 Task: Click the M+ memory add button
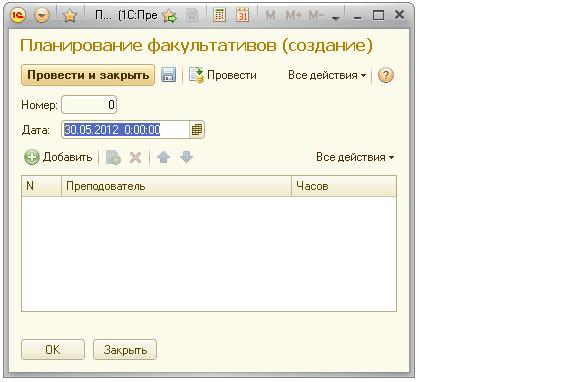click(x=294, y=15)
